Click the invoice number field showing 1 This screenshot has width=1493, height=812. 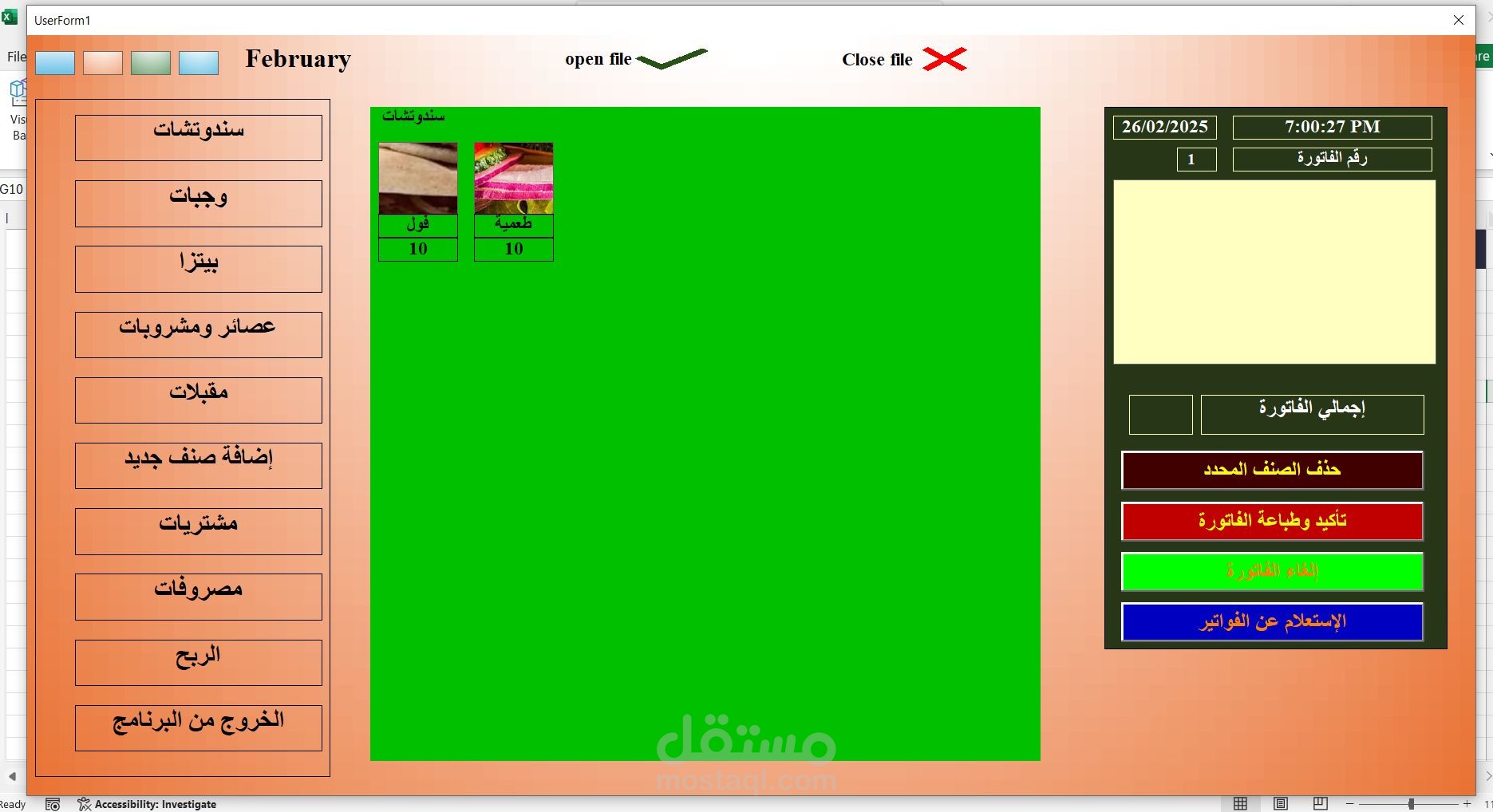pos(1197,160)
